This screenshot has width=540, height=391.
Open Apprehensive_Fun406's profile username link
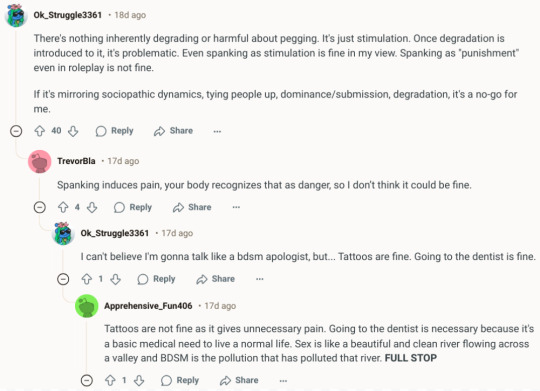click(x=148, y=306)
